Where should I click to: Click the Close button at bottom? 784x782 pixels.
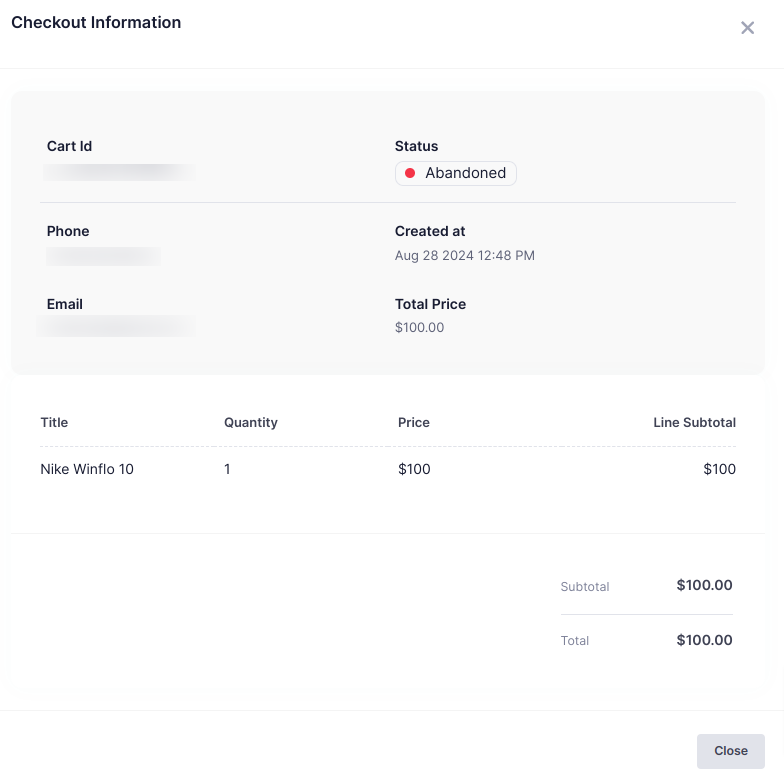730,751
